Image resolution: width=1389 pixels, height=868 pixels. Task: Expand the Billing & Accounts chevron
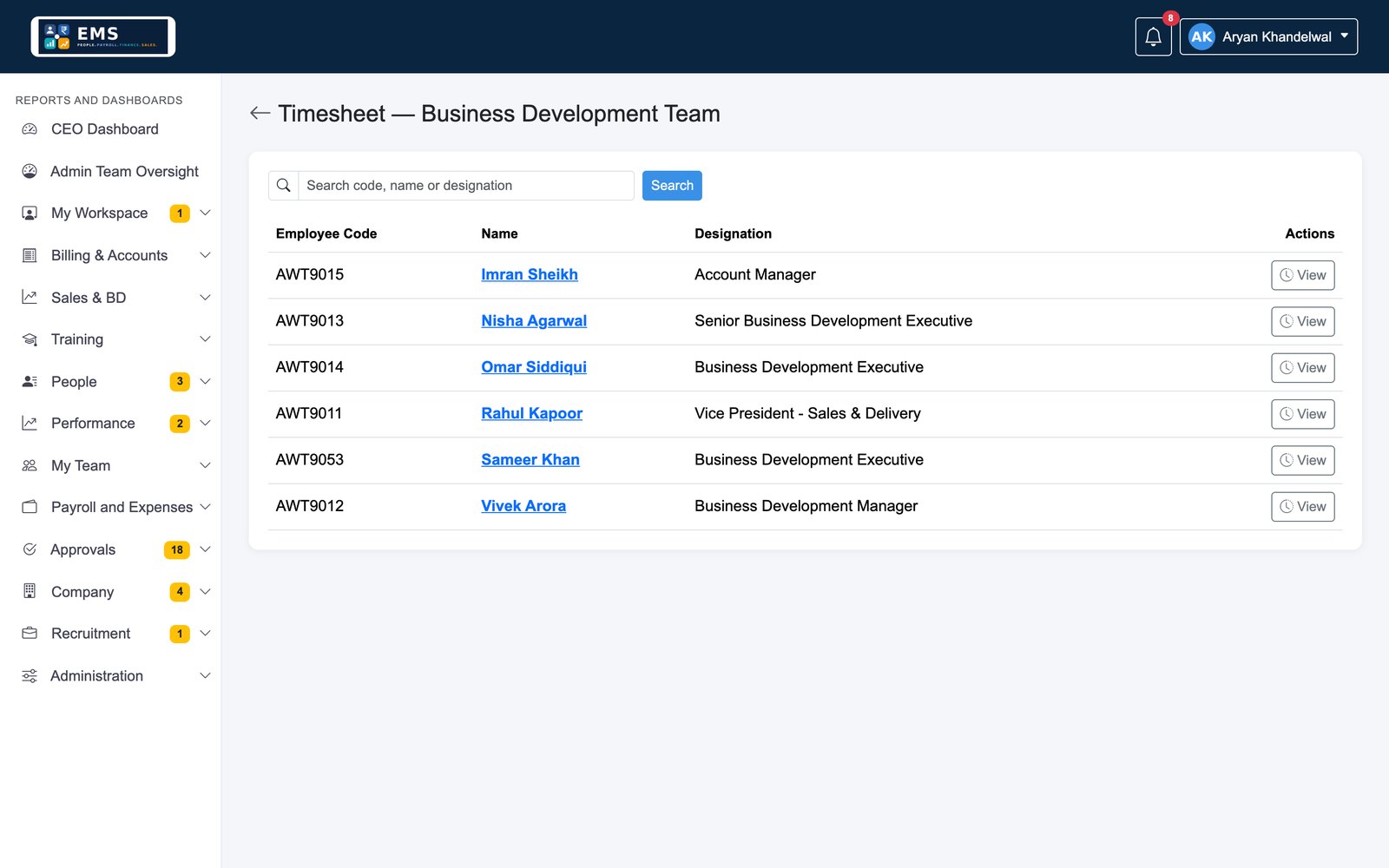coord(206,255)
